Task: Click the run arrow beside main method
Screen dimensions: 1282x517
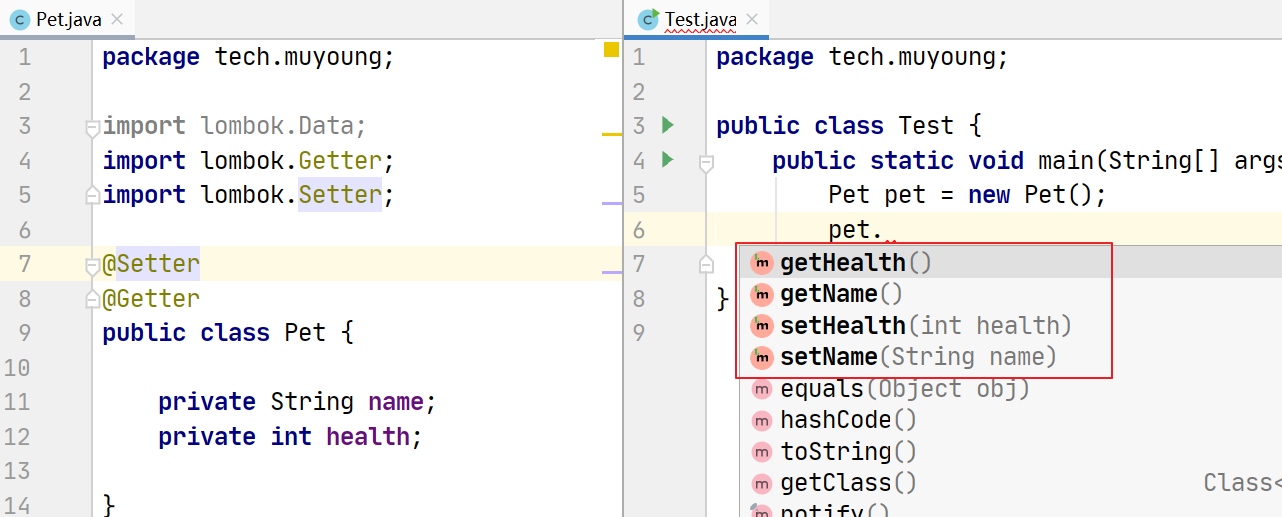Action: click(668, 160)
